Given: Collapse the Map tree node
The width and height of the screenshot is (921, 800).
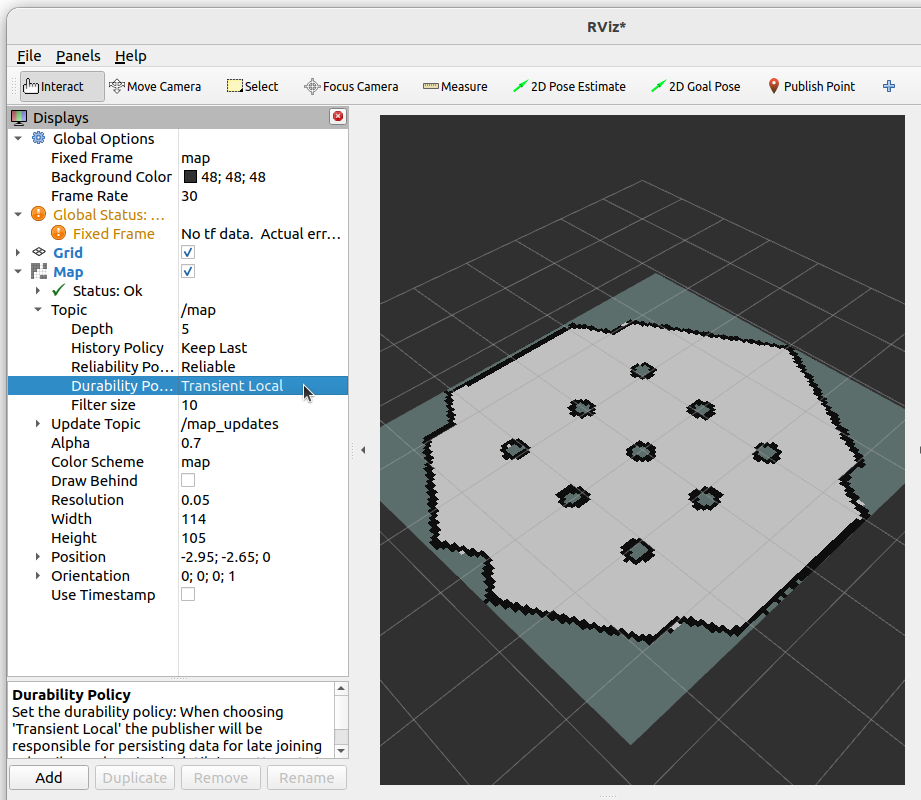Looking at the screenshot, I should pos(18,271).
